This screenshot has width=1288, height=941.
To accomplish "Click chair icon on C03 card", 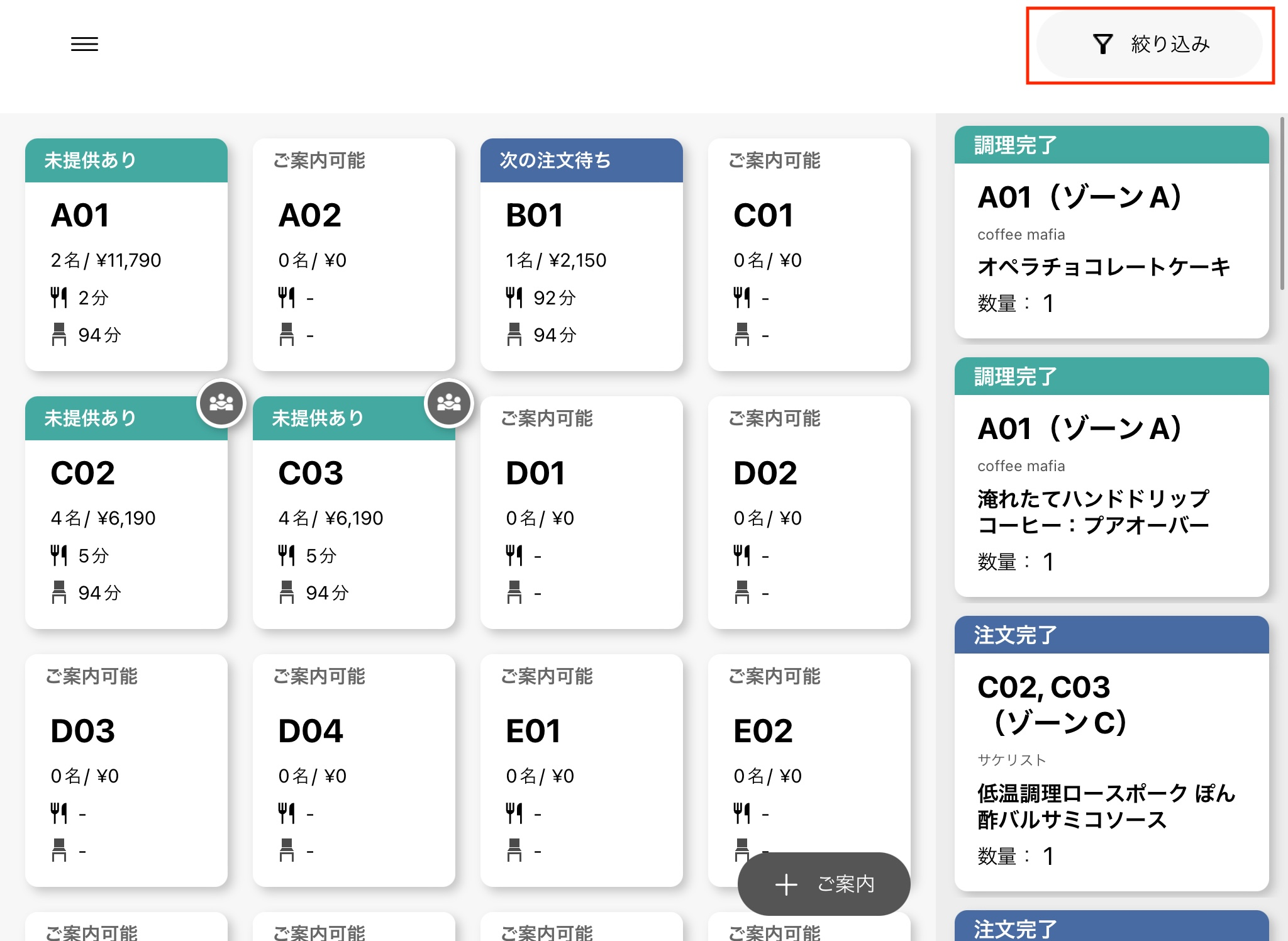I will (x=287, y=593).
